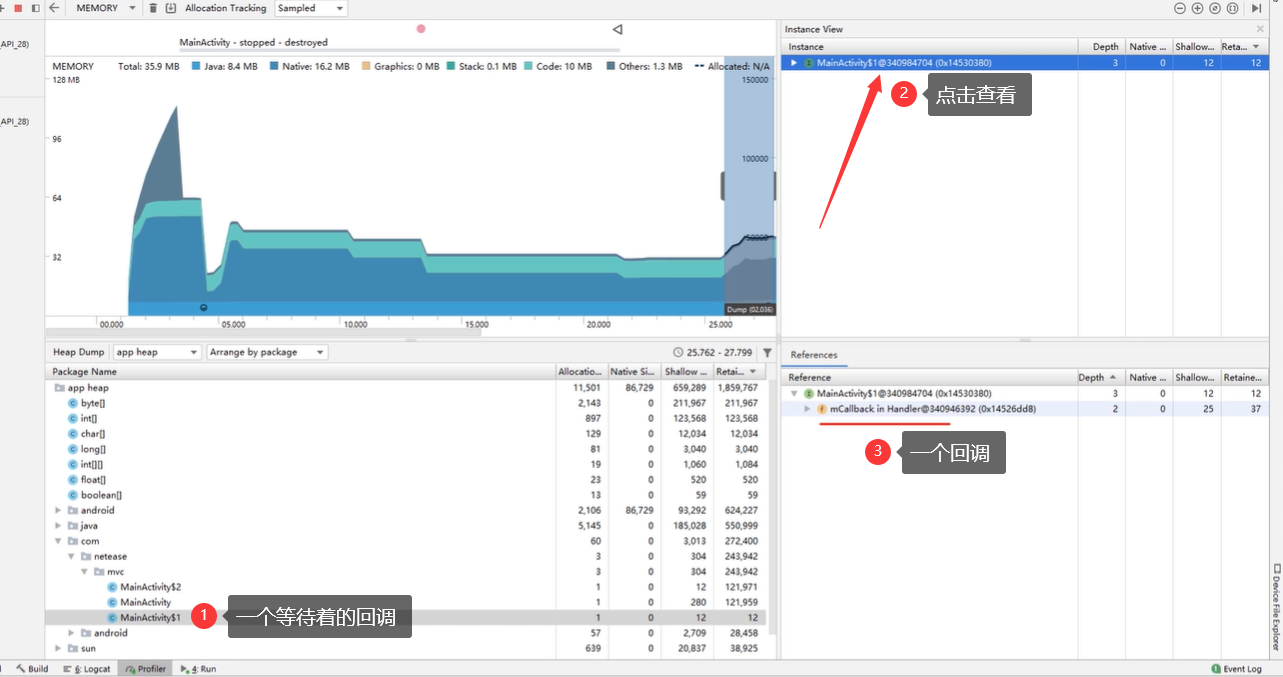Collapse the mvc package node
1283x677 pixels.
85,572
